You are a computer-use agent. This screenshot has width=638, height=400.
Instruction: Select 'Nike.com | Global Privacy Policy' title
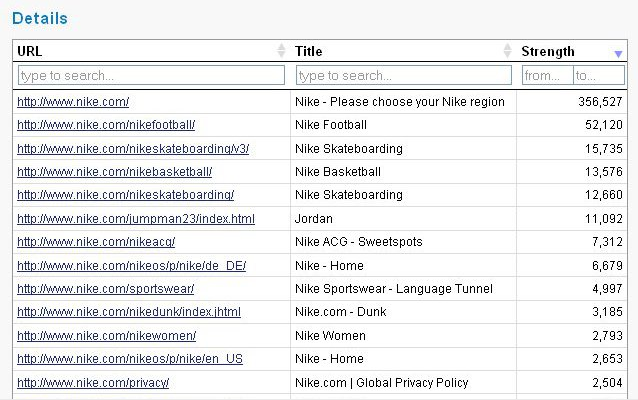(382, 383)
